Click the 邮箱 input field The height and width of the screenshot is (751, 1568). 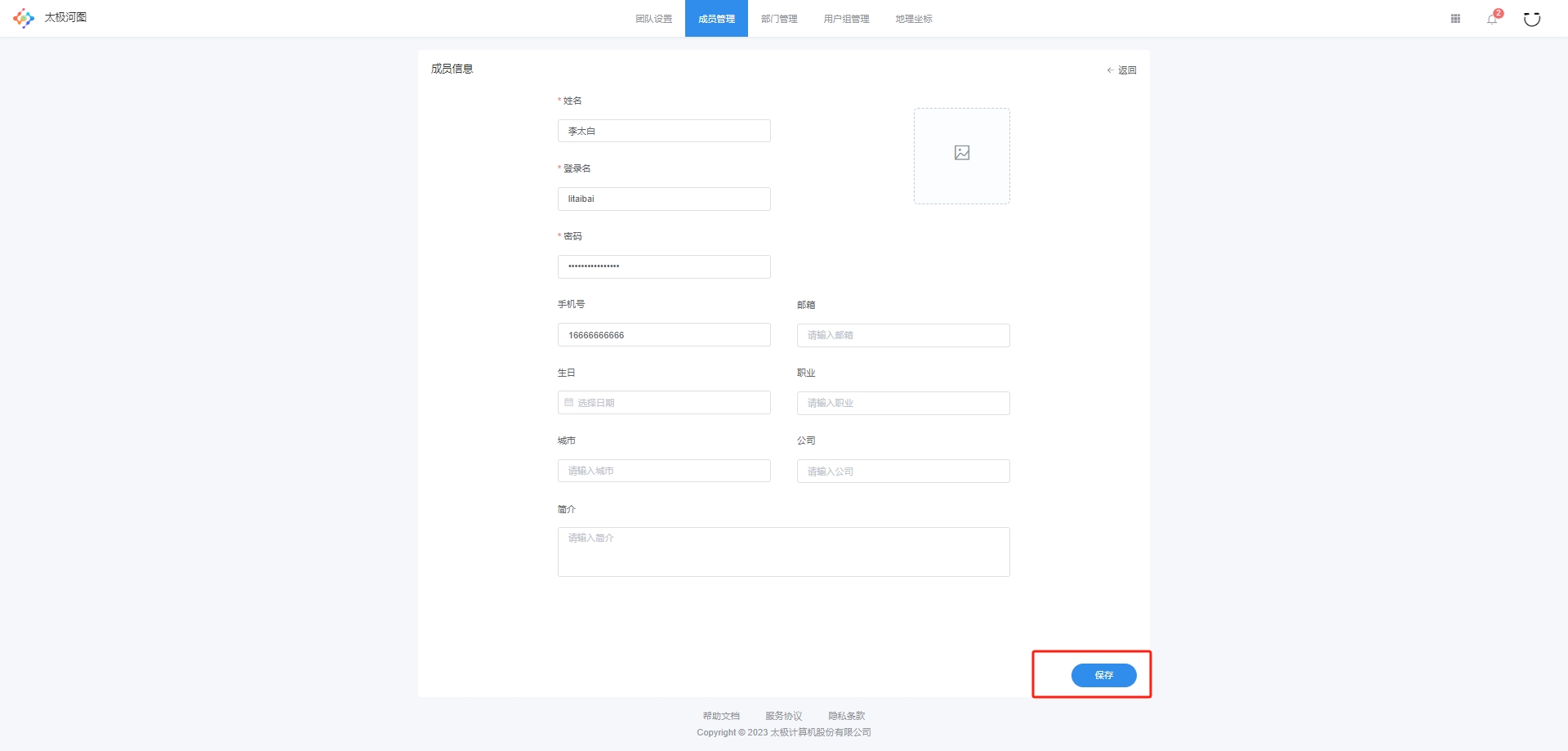click(x=903, y=335)
